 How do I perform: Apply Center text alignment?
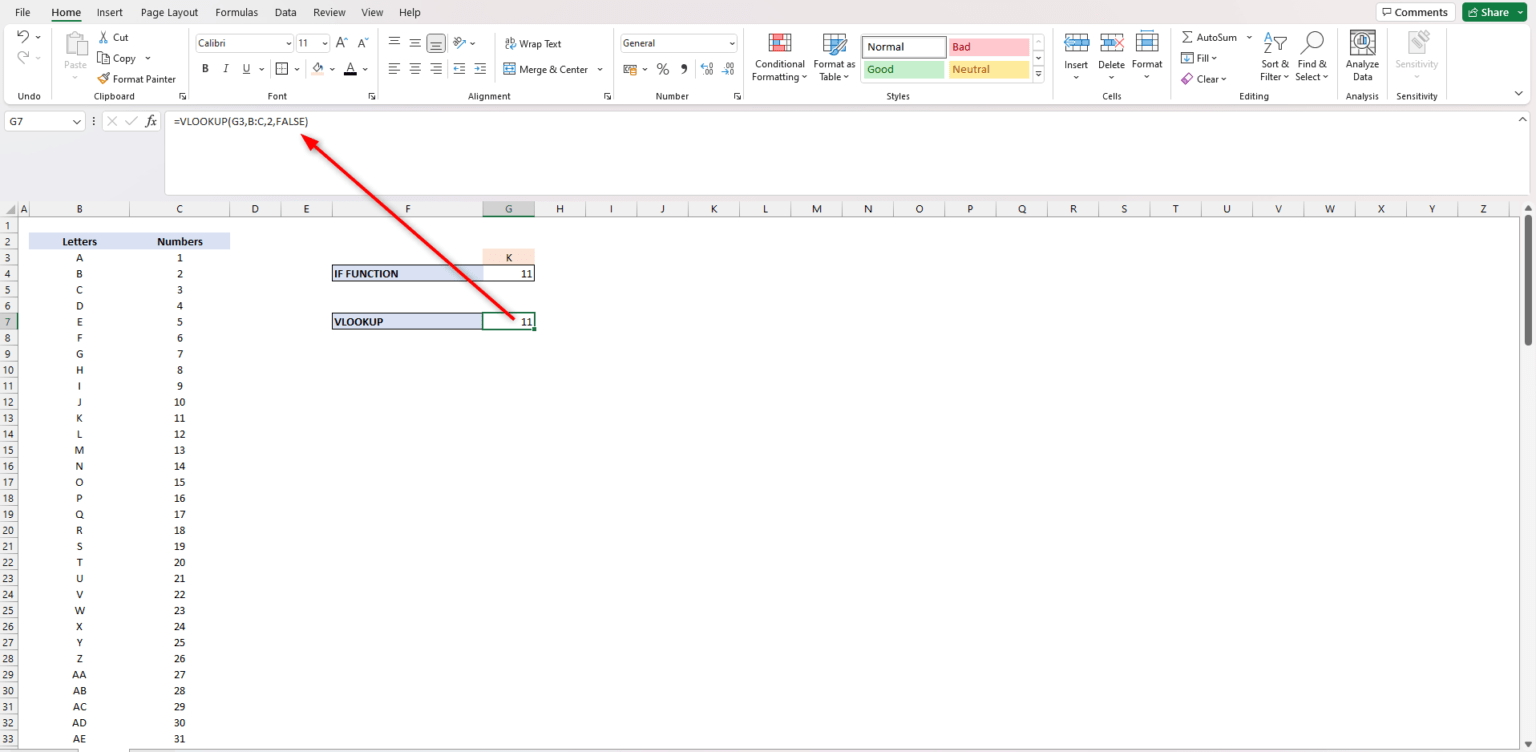click(415, 68)
